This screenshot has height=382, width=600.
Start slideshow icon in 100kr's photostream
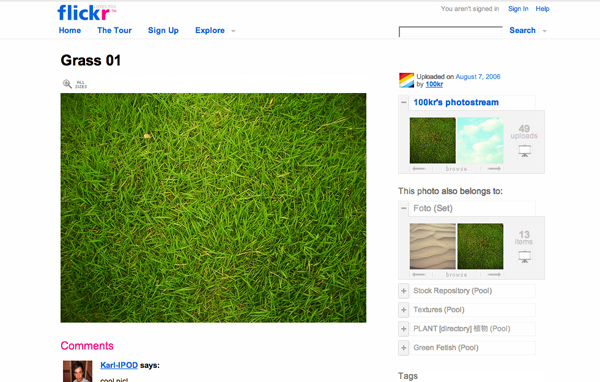point(525,151)
